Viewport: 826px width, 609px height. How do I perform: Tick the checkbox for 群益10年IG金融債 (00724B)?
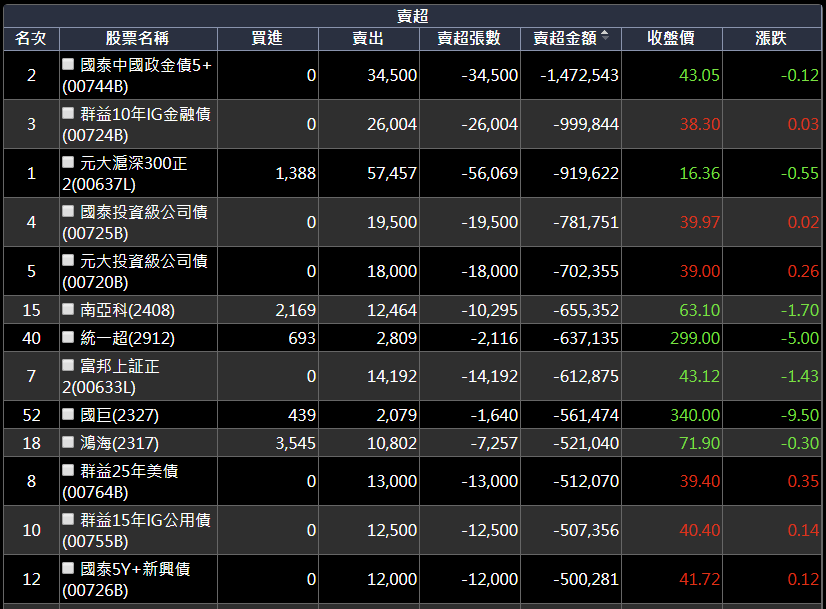[68, 113]
